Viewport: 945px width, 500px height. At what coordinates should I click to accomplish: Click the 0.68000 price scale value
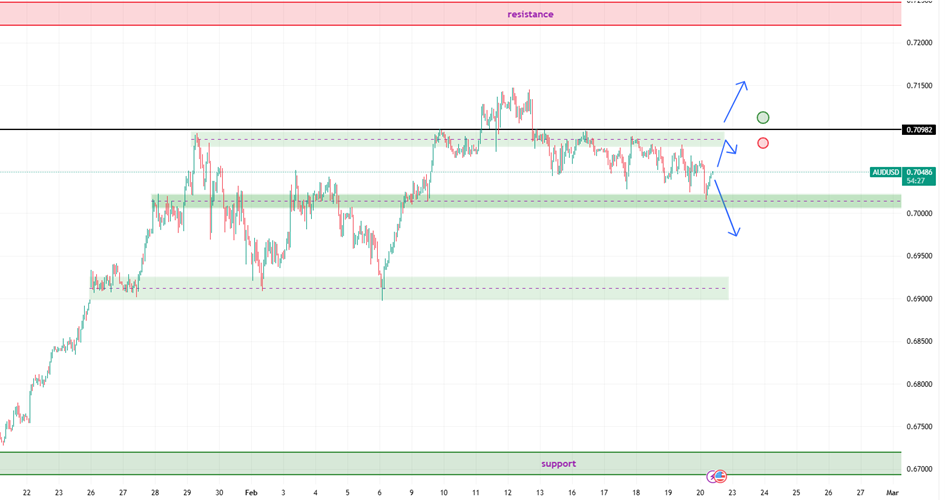tap(919, 384)
